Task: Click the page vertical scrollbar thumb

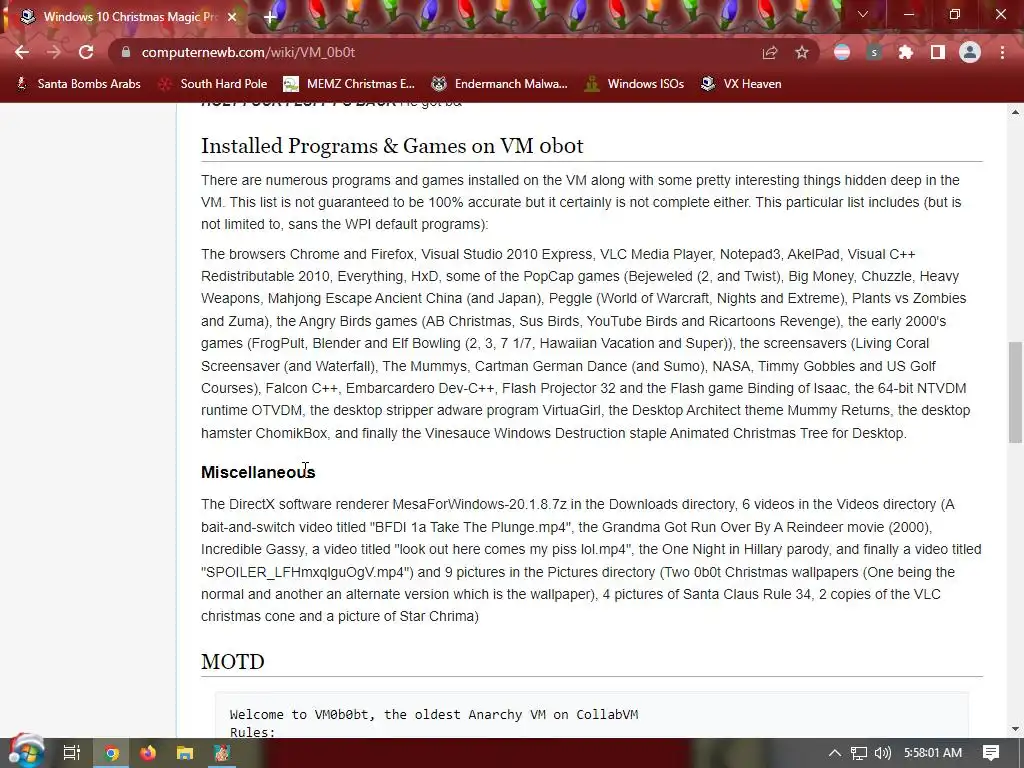Action: [1015, 392]
